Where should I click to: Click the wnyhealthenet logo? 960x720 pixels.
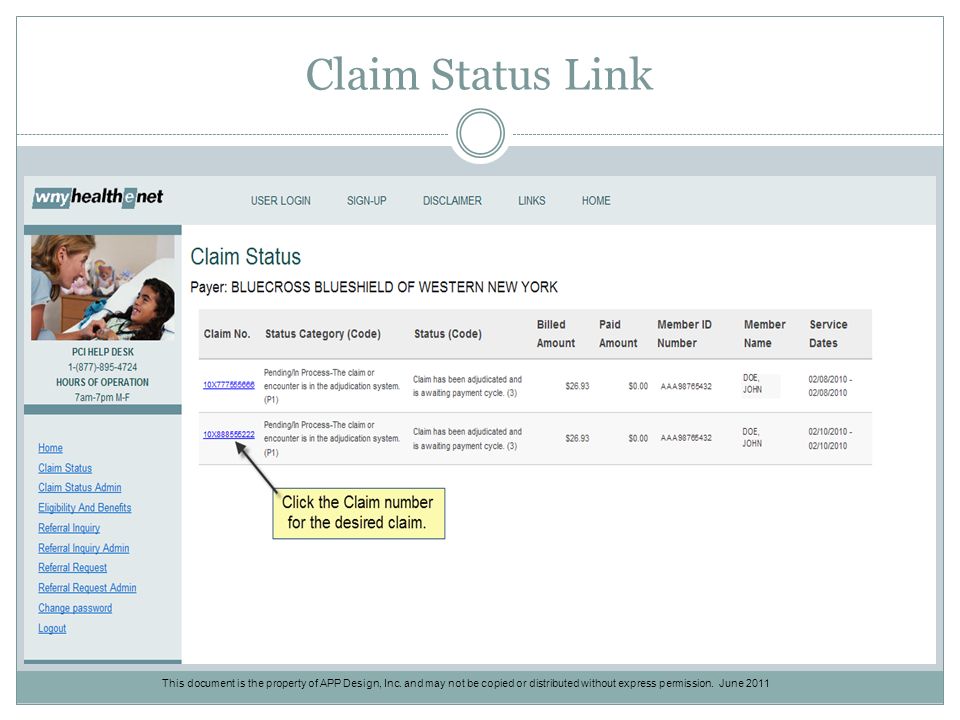tap(98, 197)
